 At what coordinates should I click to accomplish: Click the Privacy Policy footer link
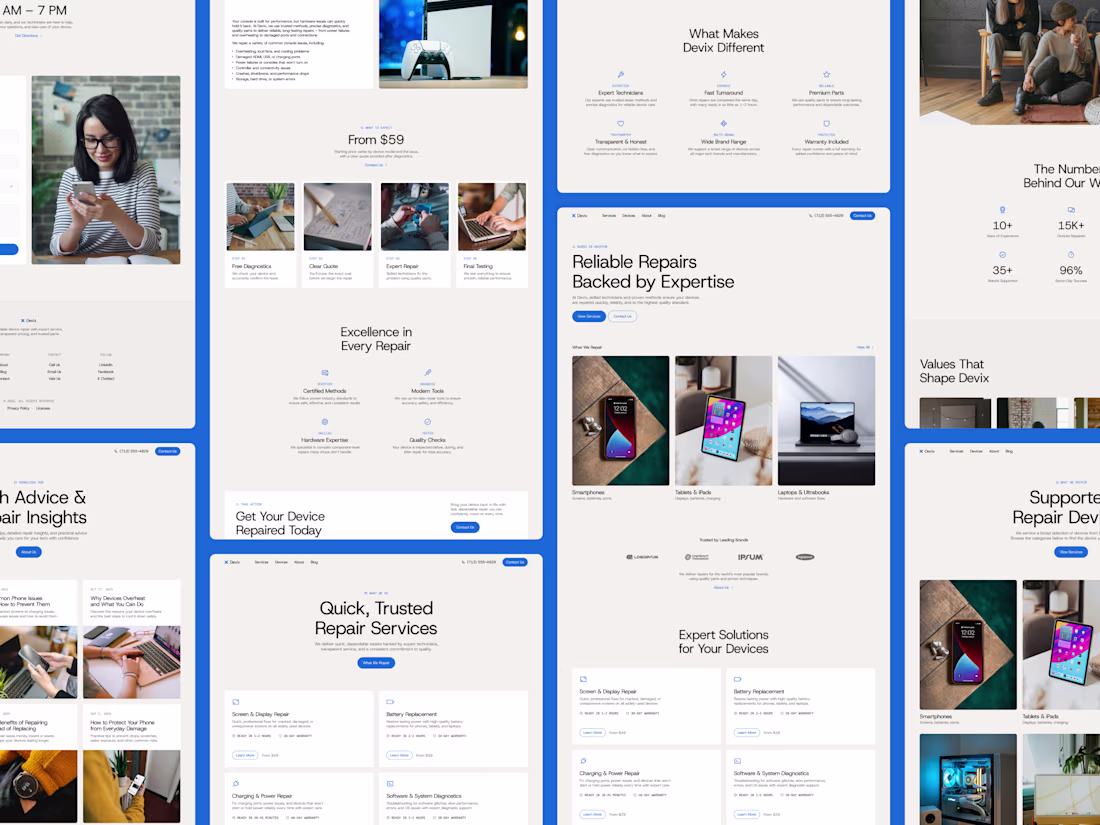pos(18,408)
